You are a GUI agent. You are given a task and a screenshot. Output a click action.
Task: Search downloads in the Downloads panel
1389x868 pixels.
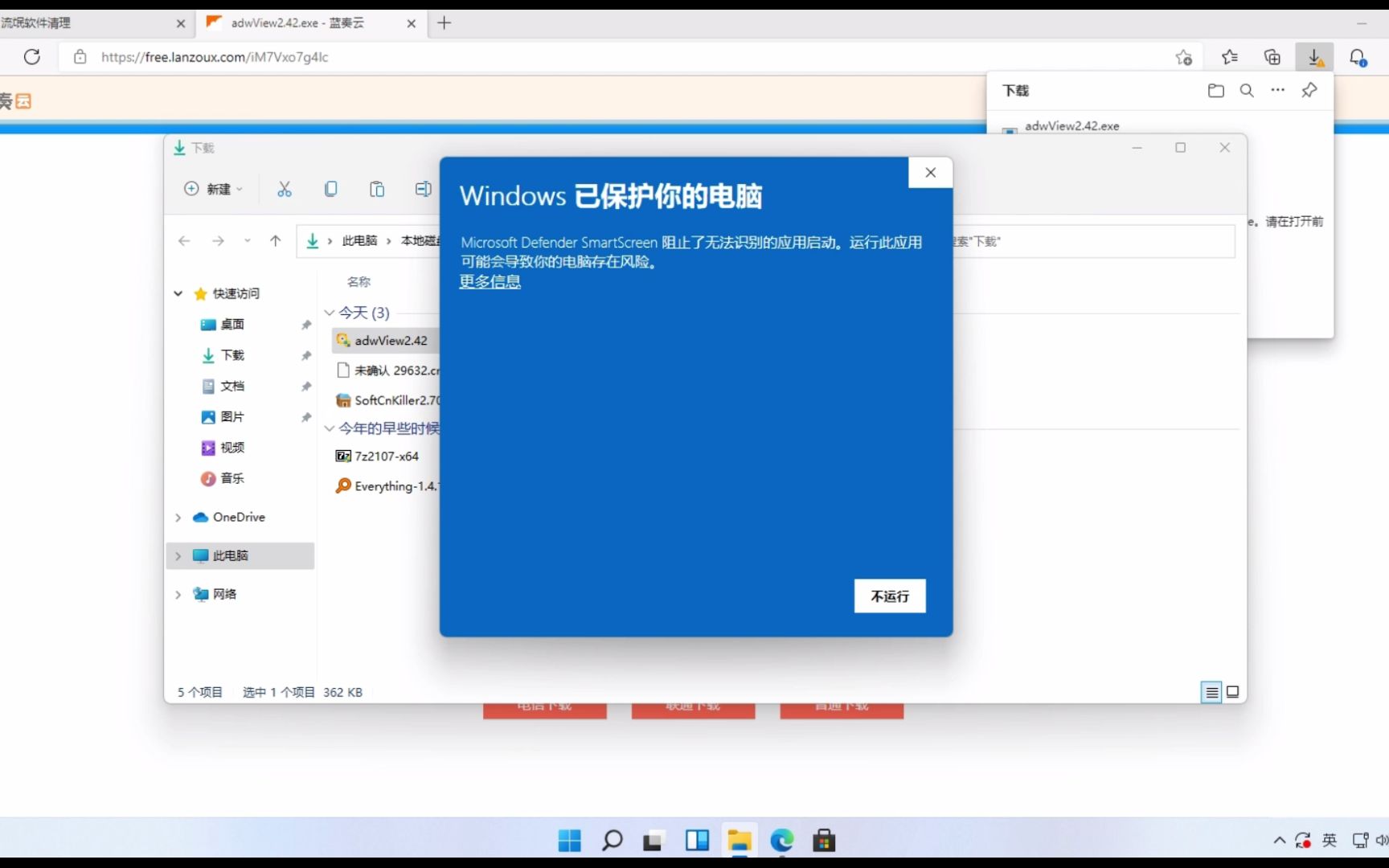(x=1247, y=91)
